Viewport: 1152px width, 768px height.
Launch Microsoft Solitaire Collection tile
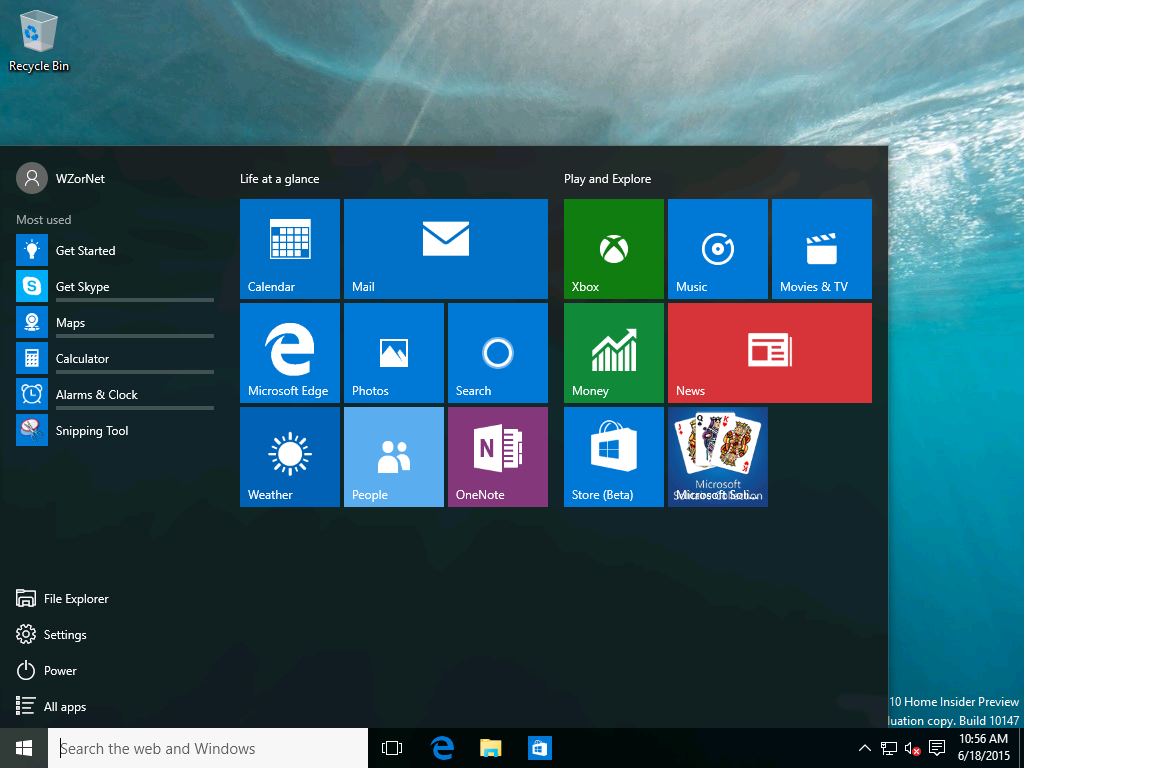coord(718,456)
